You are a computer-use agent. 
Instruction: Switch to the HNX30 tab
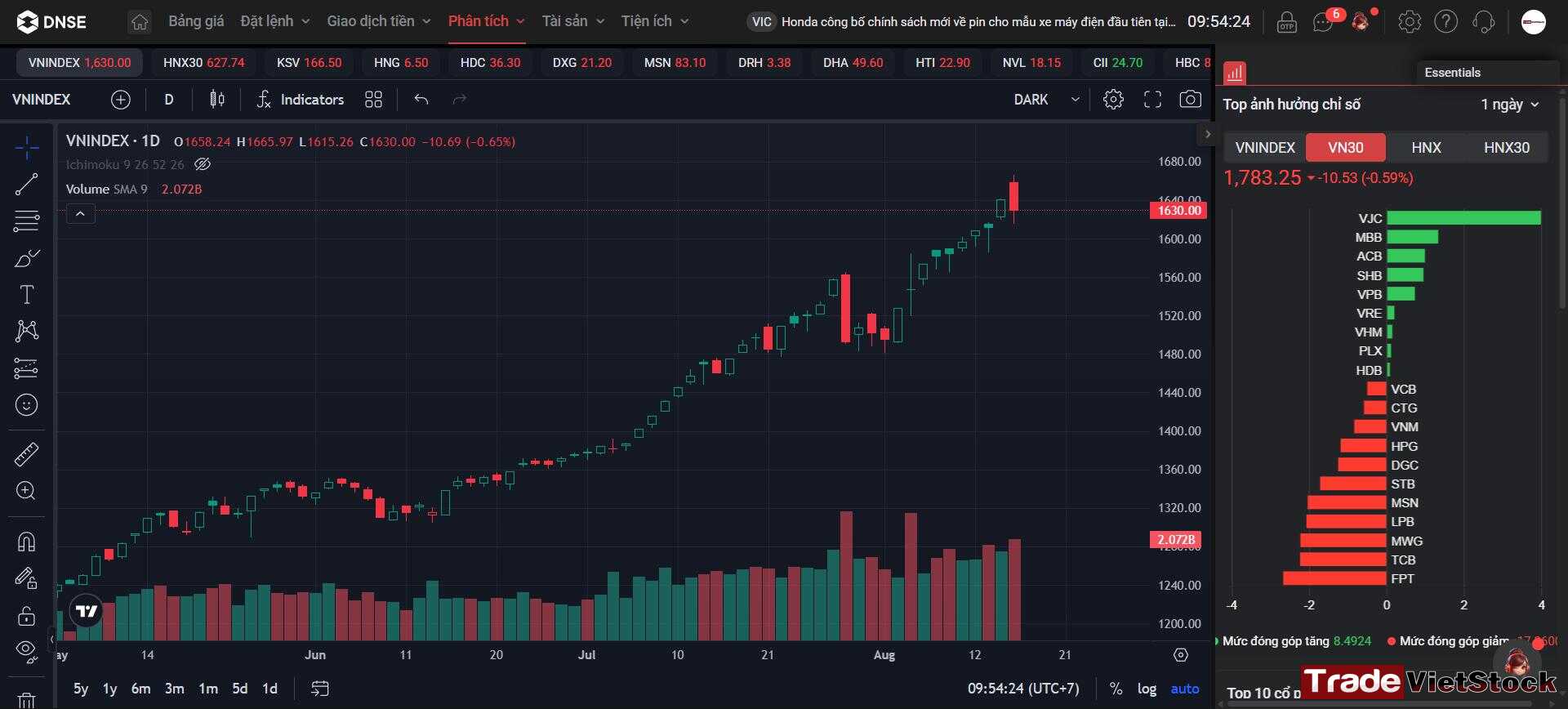1507,148
